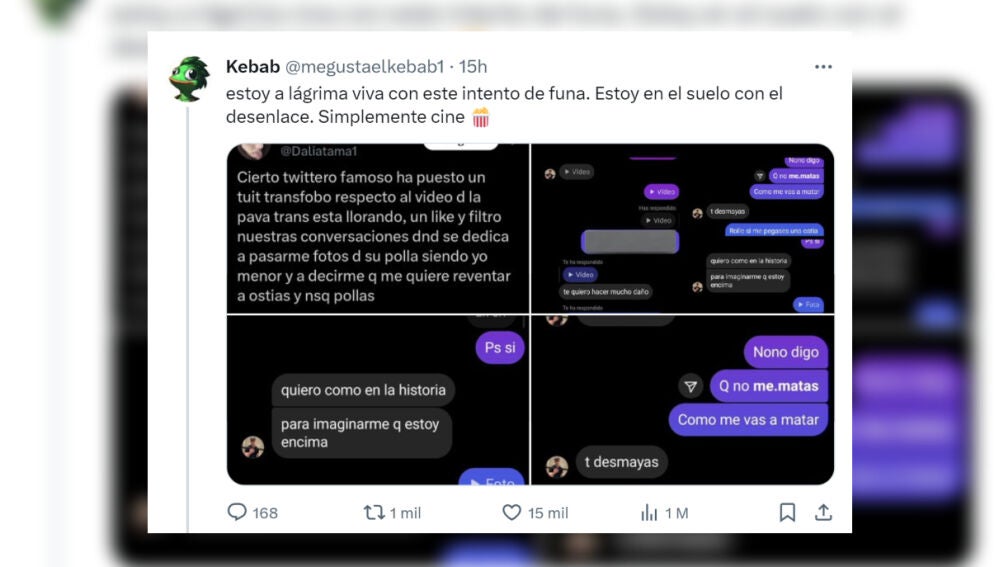The height and width of the screenshot is (567, 999).
Task: Open the top-left image with Cierto twittero text
Action: point(378,229)
